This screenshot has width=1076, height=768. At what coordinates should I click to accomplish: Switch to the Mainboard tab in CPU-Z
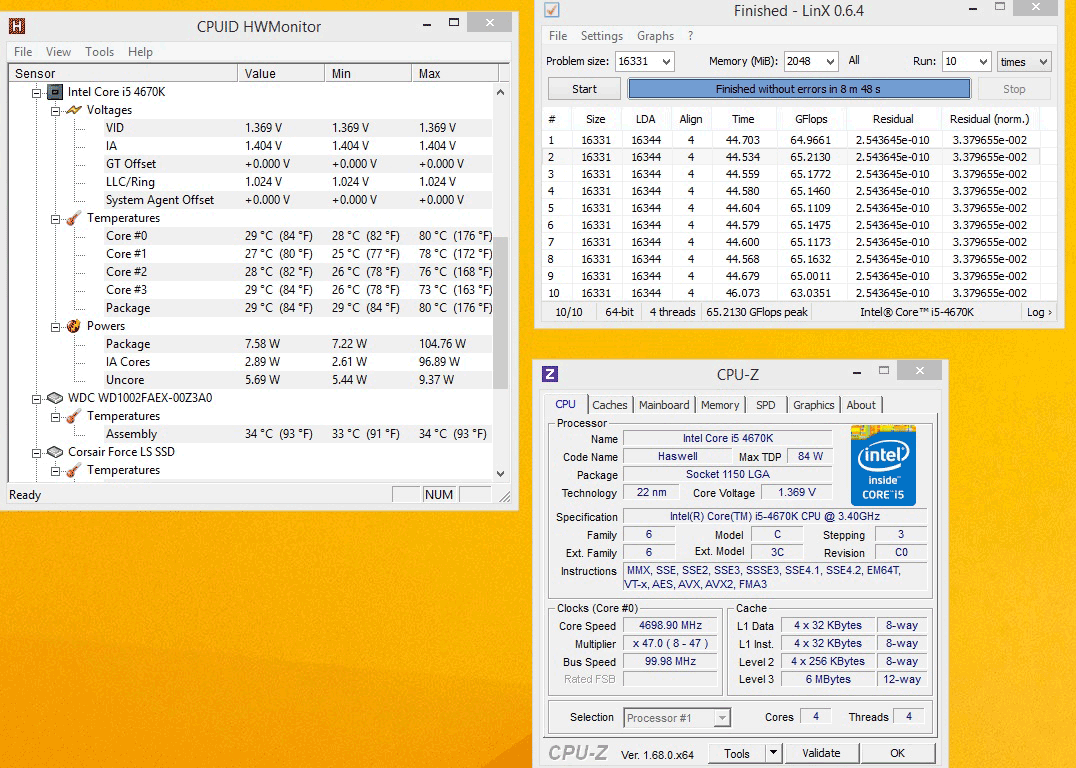pos(664,405)
